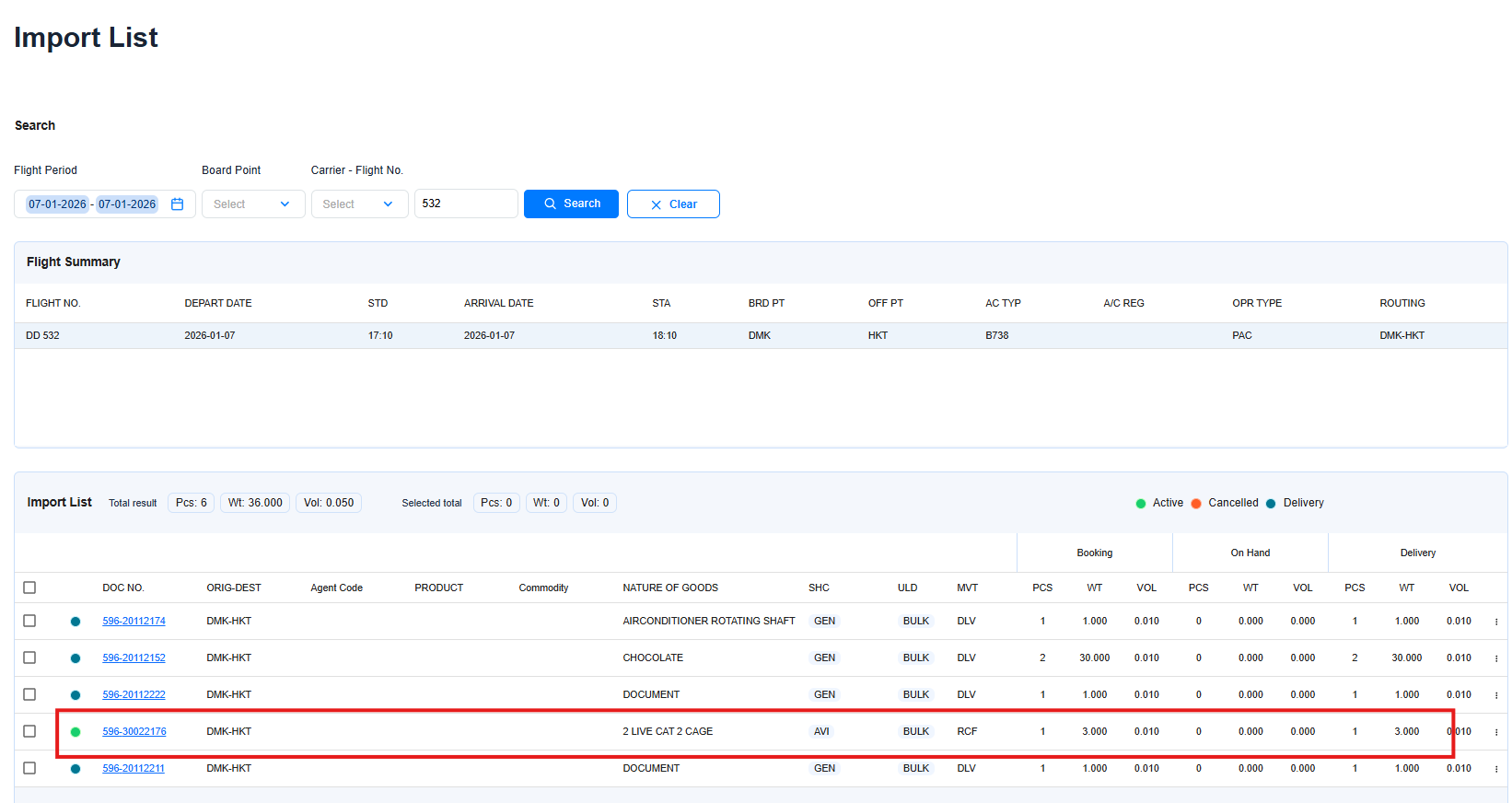This screenshot has height=803, width=1512.
Task: Click delivery status dot for 596-20112174
Action: [x=76, y=622]
